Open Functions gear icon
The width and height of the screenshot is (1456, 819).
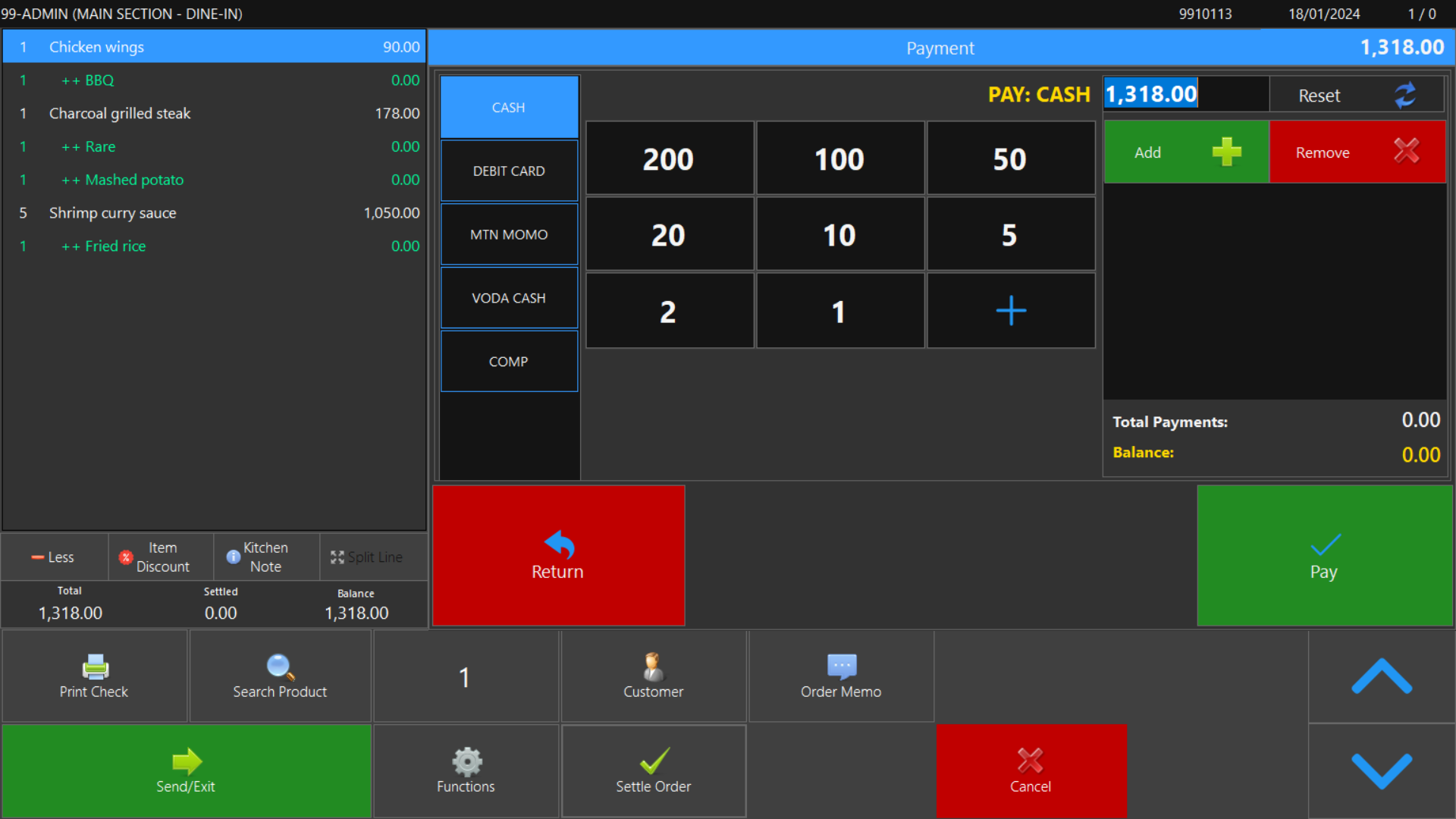tap(466, 761)
